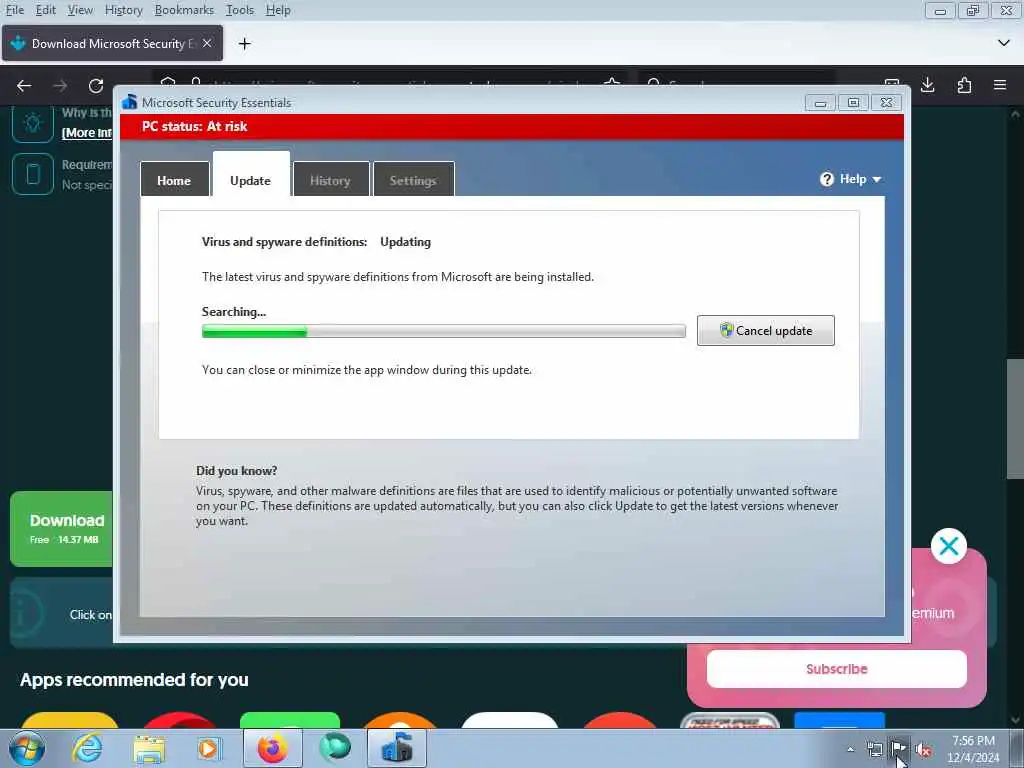The height and width of the screenshot is (768, 1024).
Task: Open the Tools menu in Firefox
Action: click(x=240, y=10)
